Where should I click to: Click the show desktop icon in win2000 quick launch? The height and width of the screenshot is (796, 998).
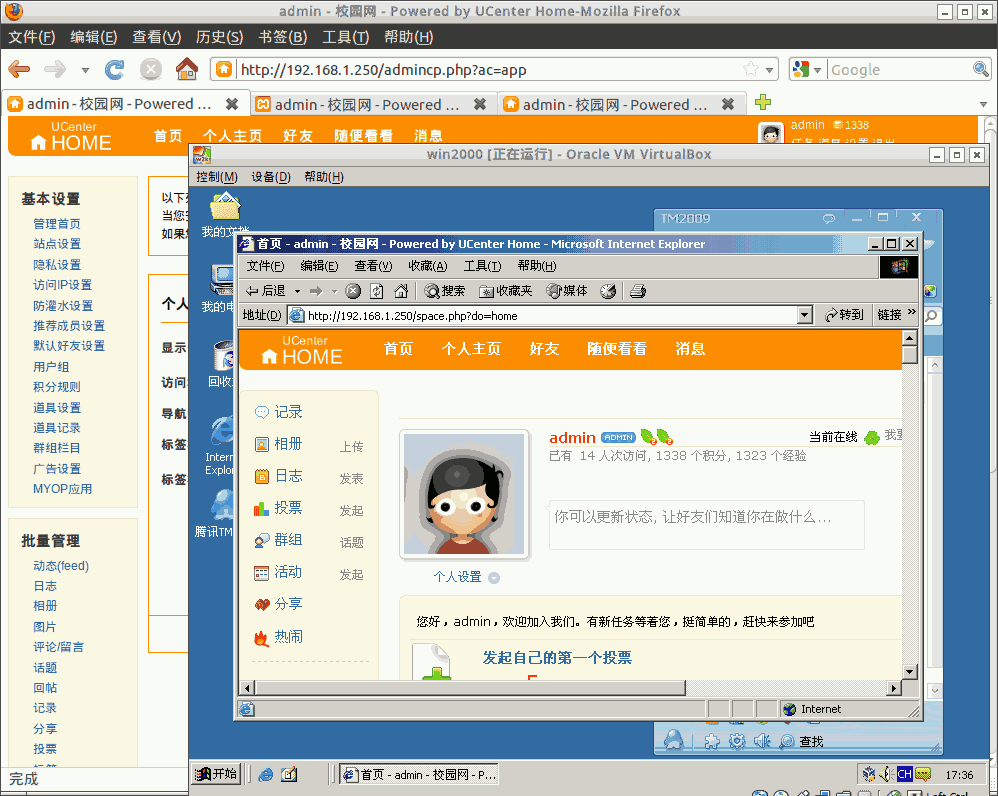[289, 774]
